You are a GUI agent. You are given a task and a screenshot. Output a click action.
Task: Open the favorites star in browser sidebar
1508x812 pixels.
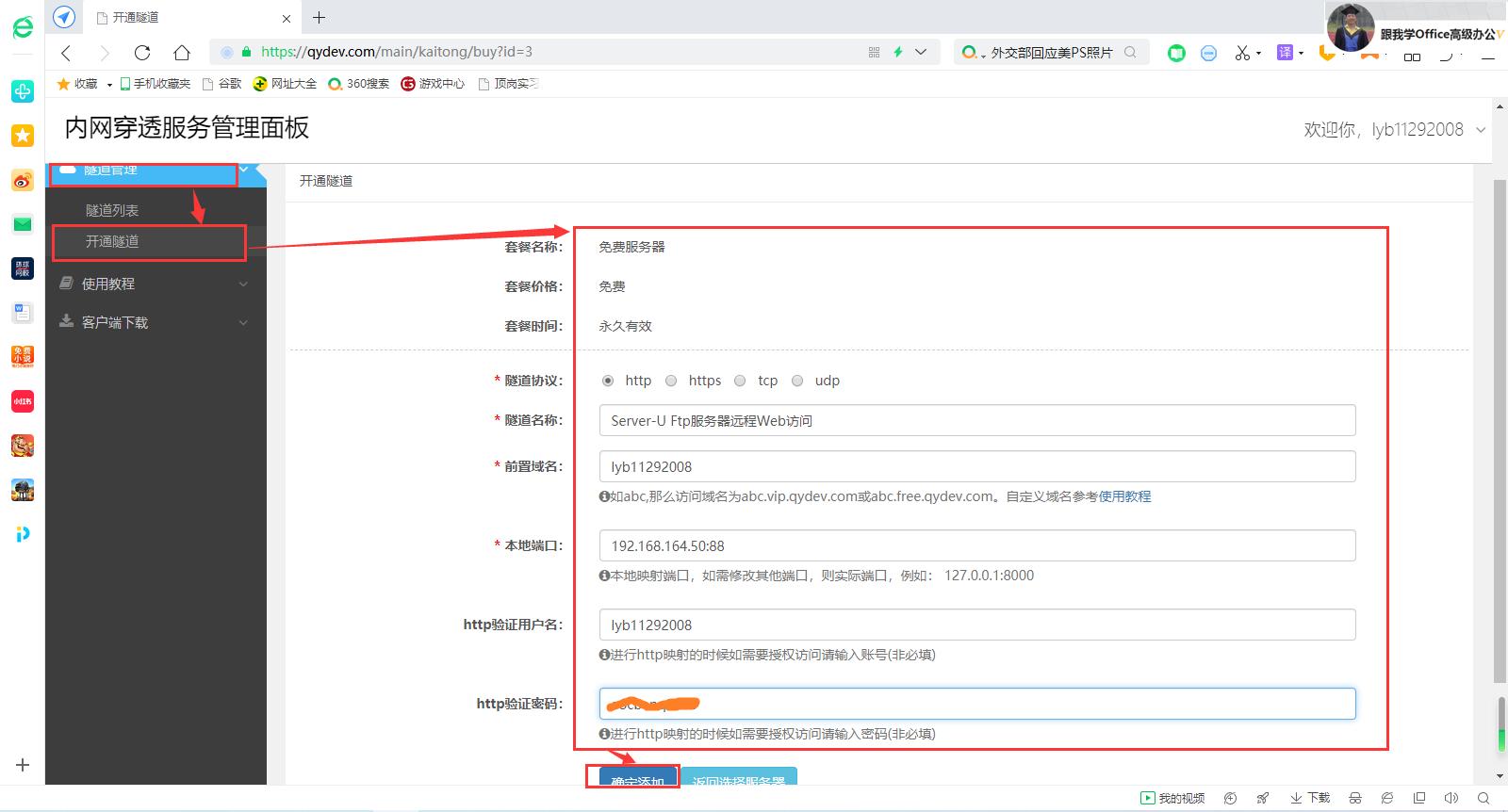pyautogui.click(x=23, y=136)
